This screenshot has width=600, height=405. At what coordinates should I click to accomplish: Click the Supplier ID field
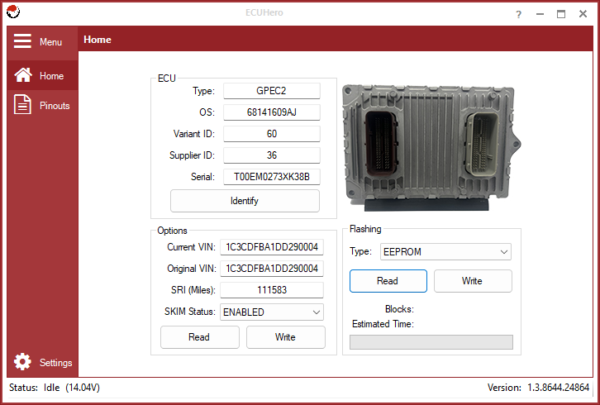272,155
